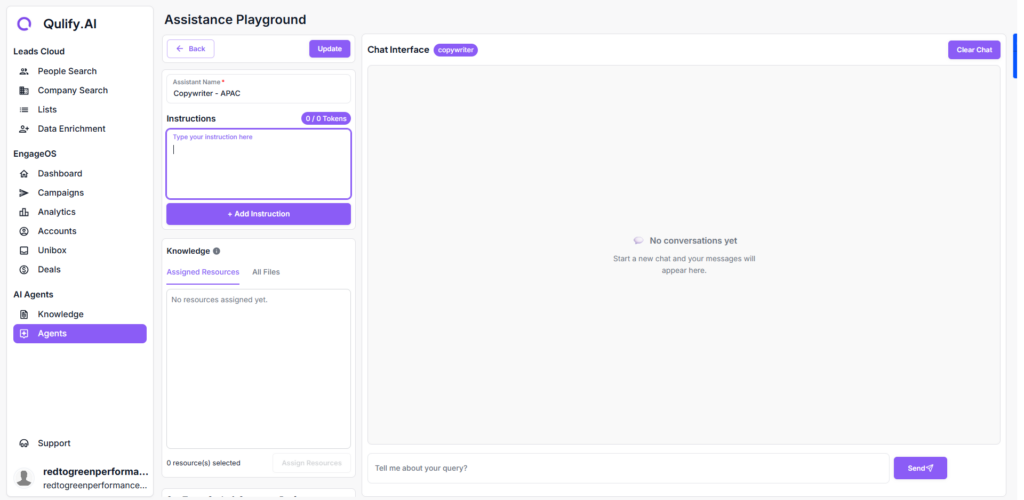Click the redtogreenperforma... account name

click(95, 472)
